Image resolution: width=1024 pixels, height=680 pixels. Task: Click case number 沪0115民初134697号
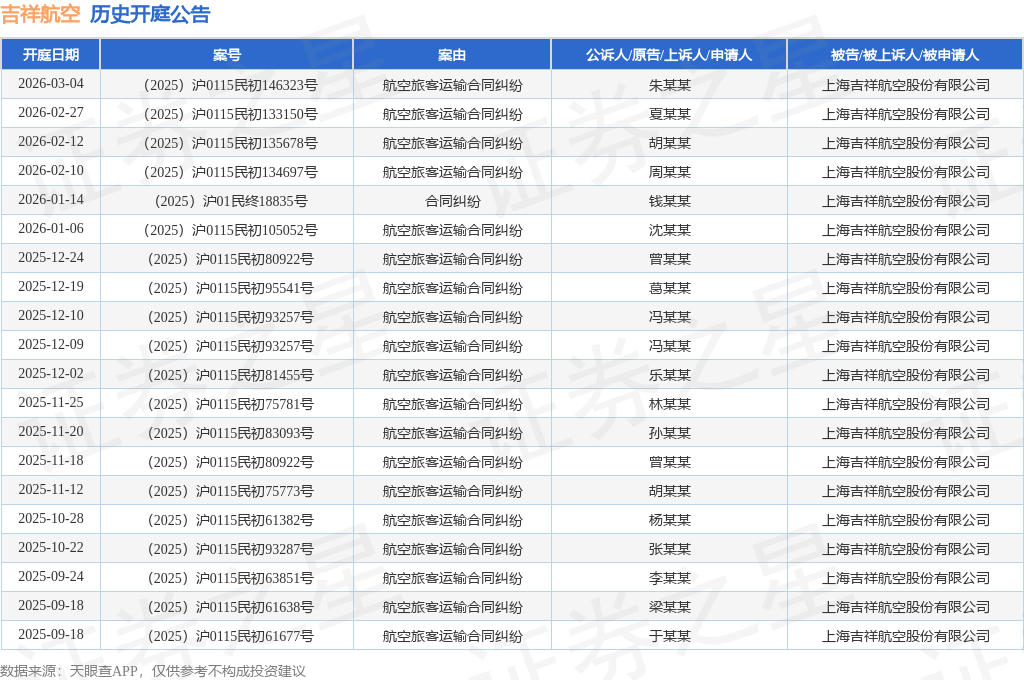pos(231,172)
